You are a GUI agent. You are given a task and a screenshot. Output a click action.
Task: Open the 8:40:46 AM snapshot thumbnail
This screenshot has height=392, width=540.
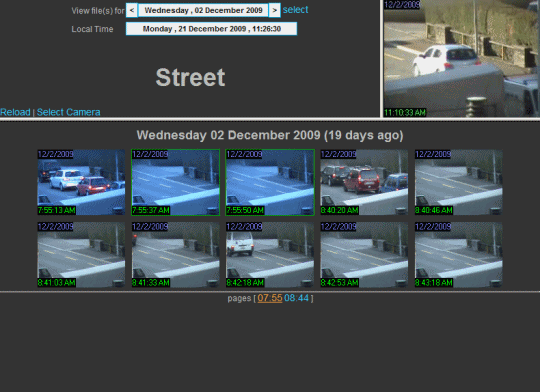pos(459,182)
